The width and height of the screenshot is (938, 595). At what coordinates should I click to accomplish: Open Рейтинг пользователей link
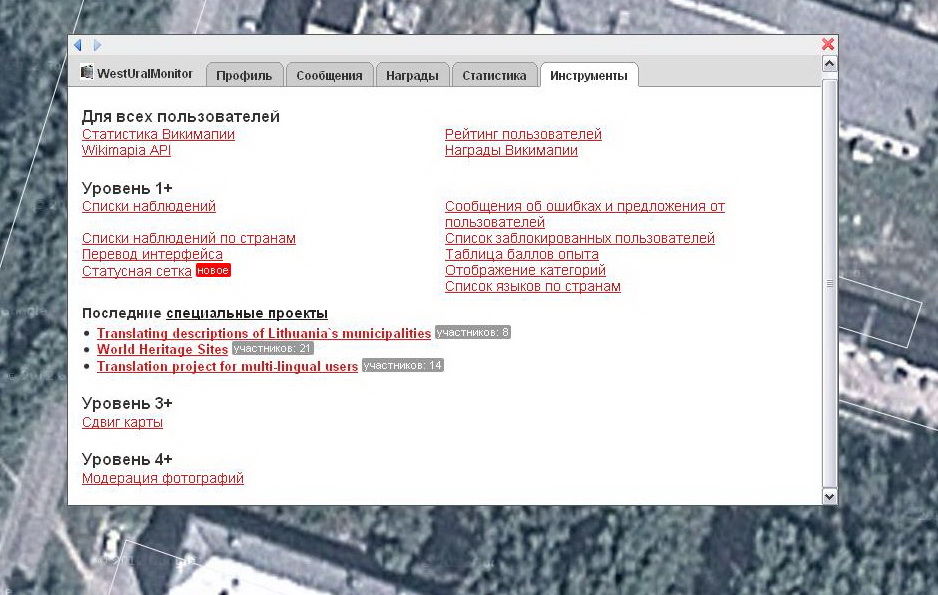523,134
